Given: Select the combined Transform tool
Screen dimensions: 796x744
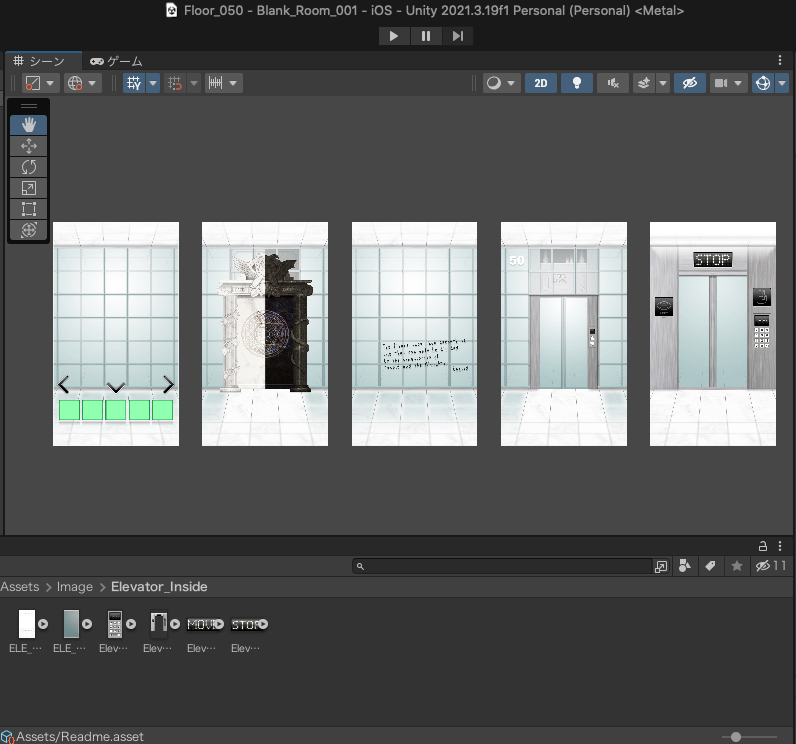Looking at the screenshot, I should 28,230.
